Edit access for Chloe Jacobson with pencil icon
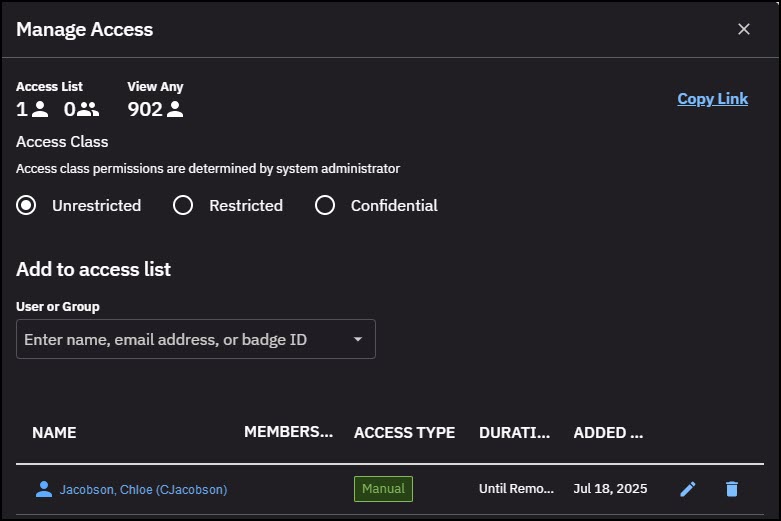The image size is (781, 521). 688,489
